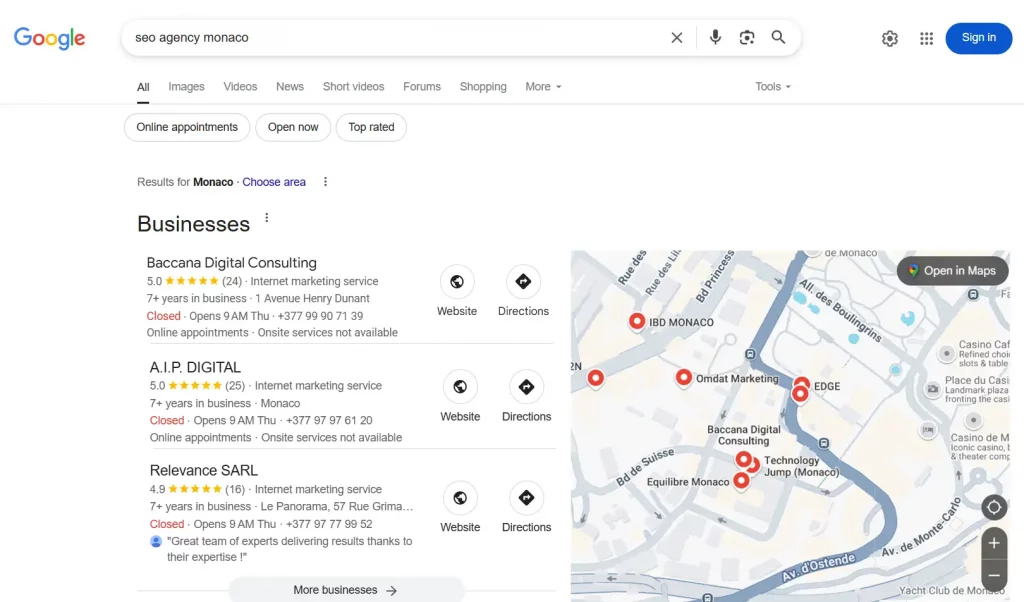Select the Baccana Digital Consulting map pin
This screenshot has height=602, width=1024.
743,460
